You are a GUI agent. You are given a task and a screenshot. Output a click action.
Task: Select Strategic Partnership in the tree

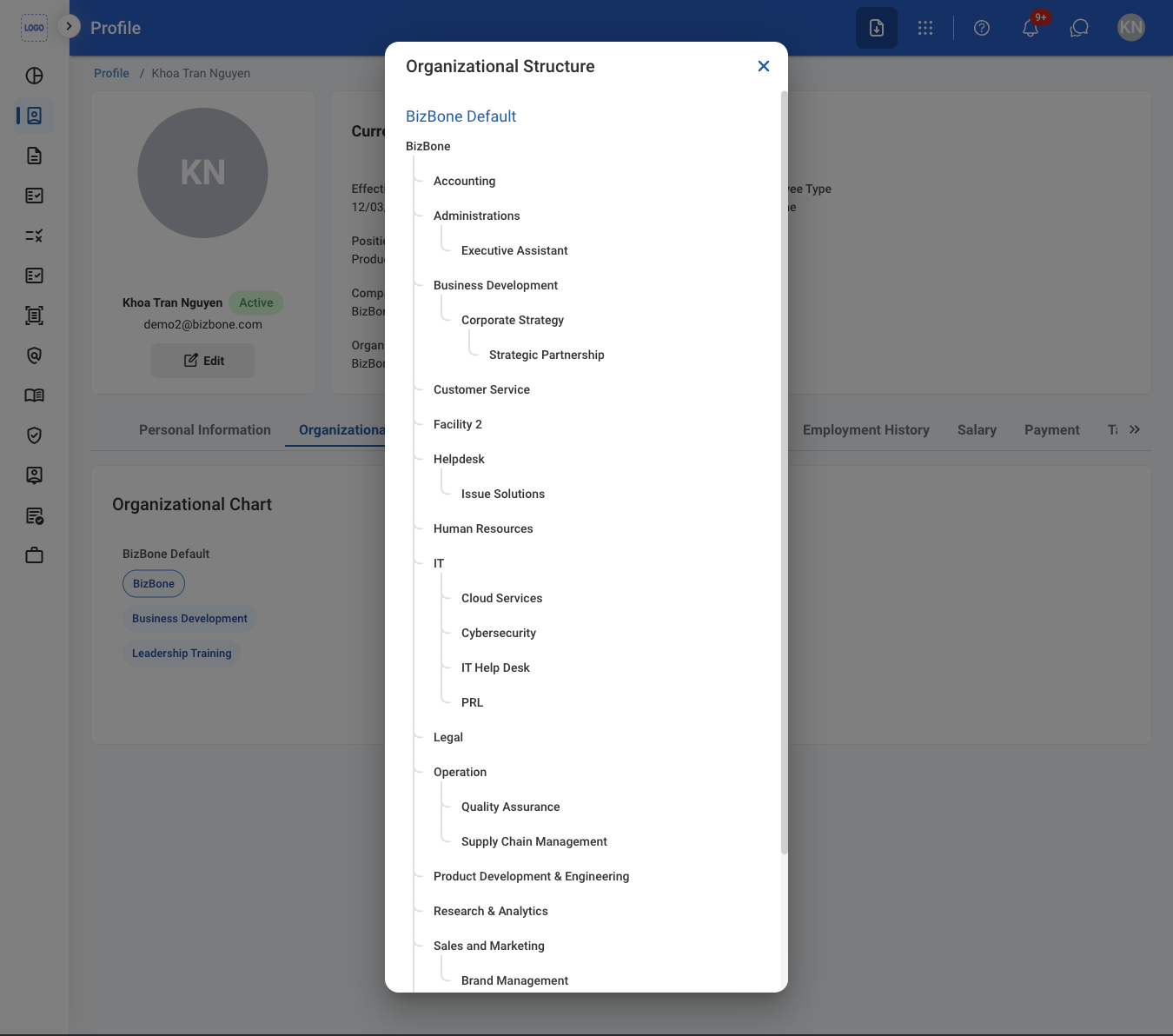(547, 355)
